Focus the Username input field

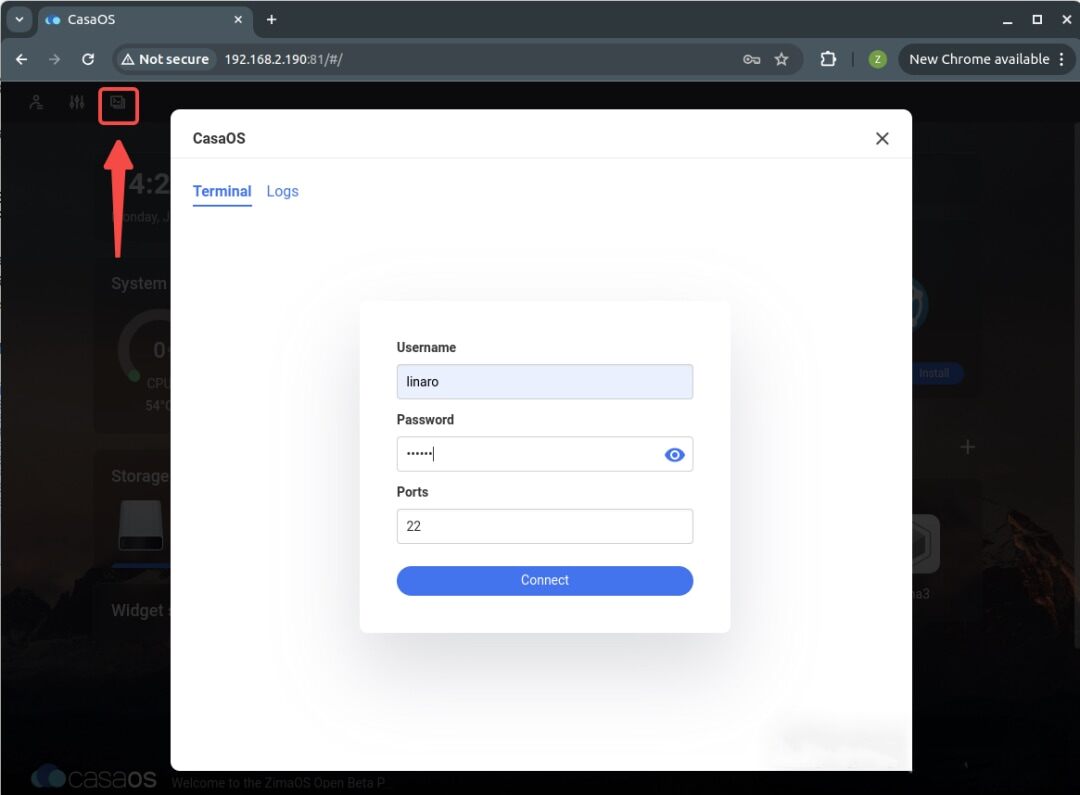click(x=545, y=382)
